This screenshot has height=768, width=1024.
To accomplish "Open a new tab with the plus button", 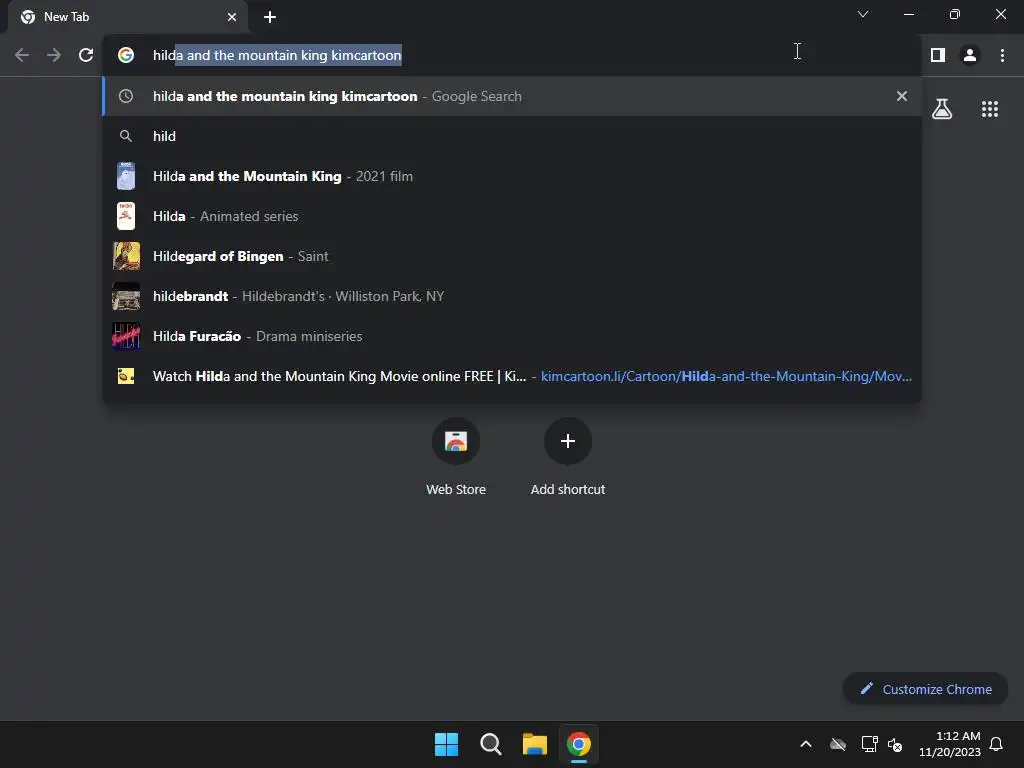I will [270, 17].
